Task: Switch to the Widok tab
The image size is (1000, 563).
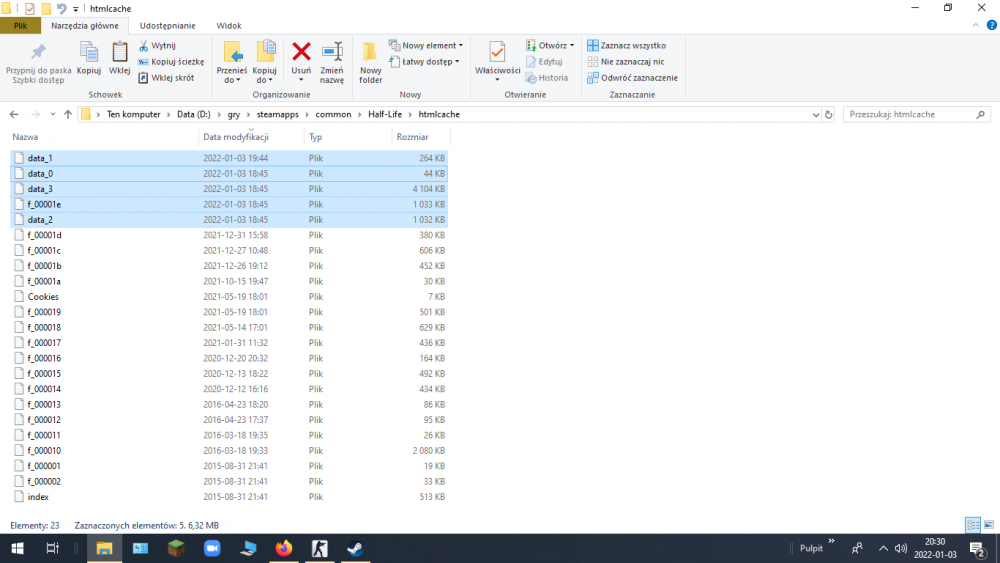Action: [x=229, y=26]
